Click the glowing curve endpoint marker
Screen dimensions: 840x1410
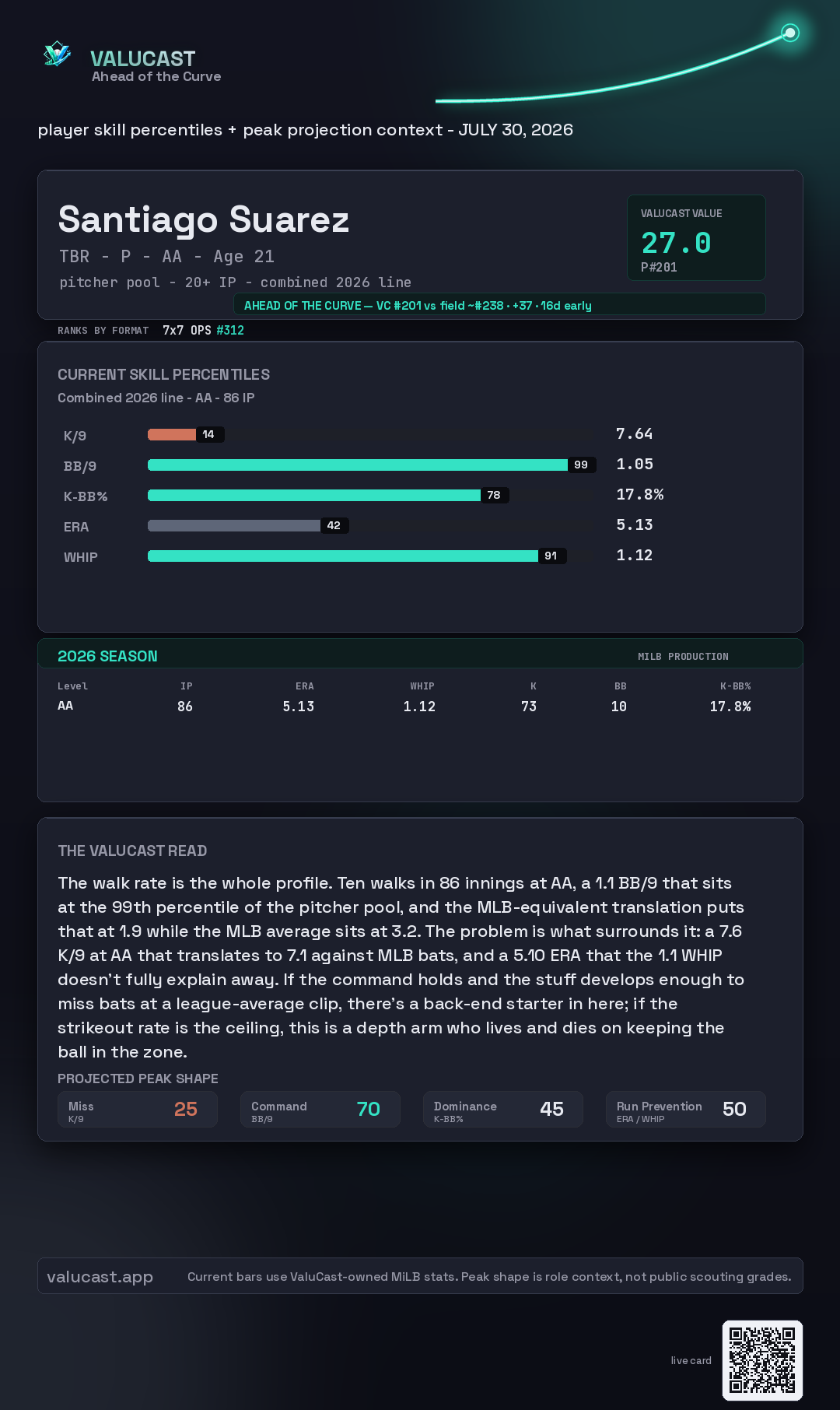pos(790,33)
